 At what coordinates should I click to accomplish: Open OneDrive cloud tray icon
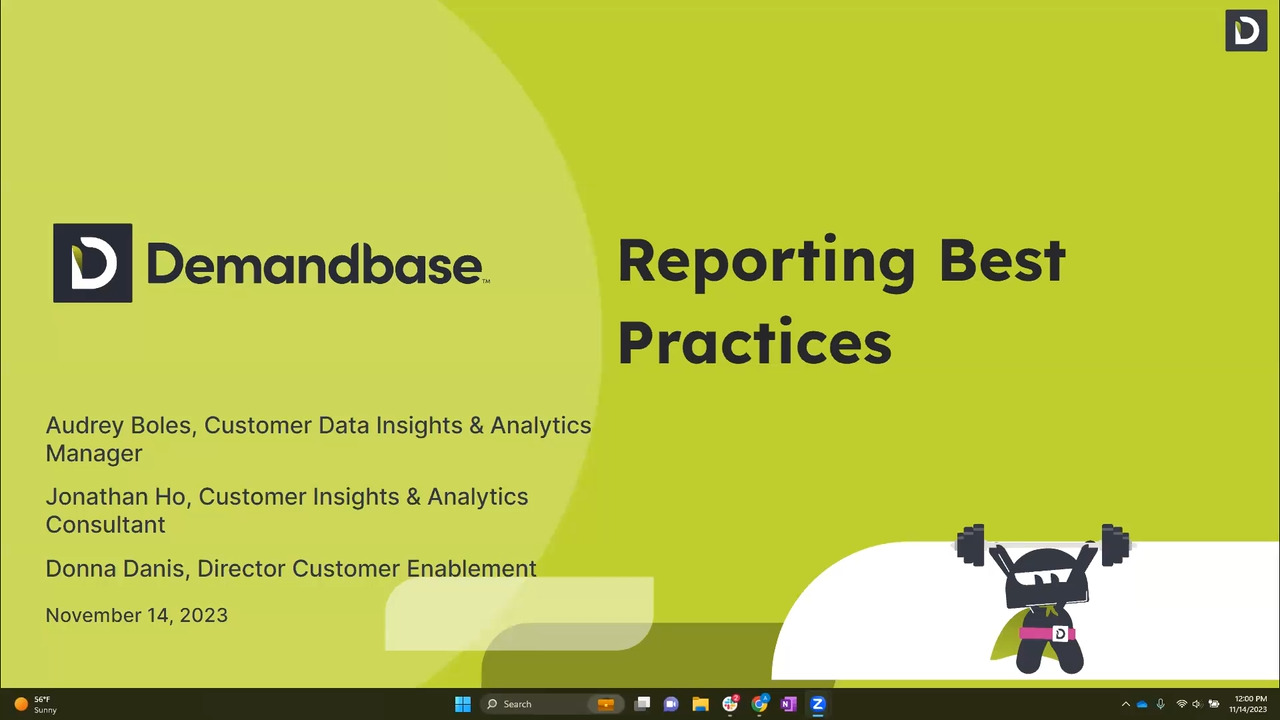point(1142,704)
